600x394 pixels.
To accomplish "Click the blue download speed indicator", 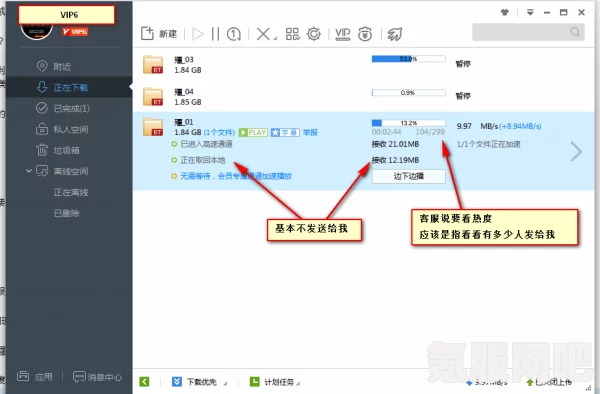I will pyautogui.click(x=487, y=382).
